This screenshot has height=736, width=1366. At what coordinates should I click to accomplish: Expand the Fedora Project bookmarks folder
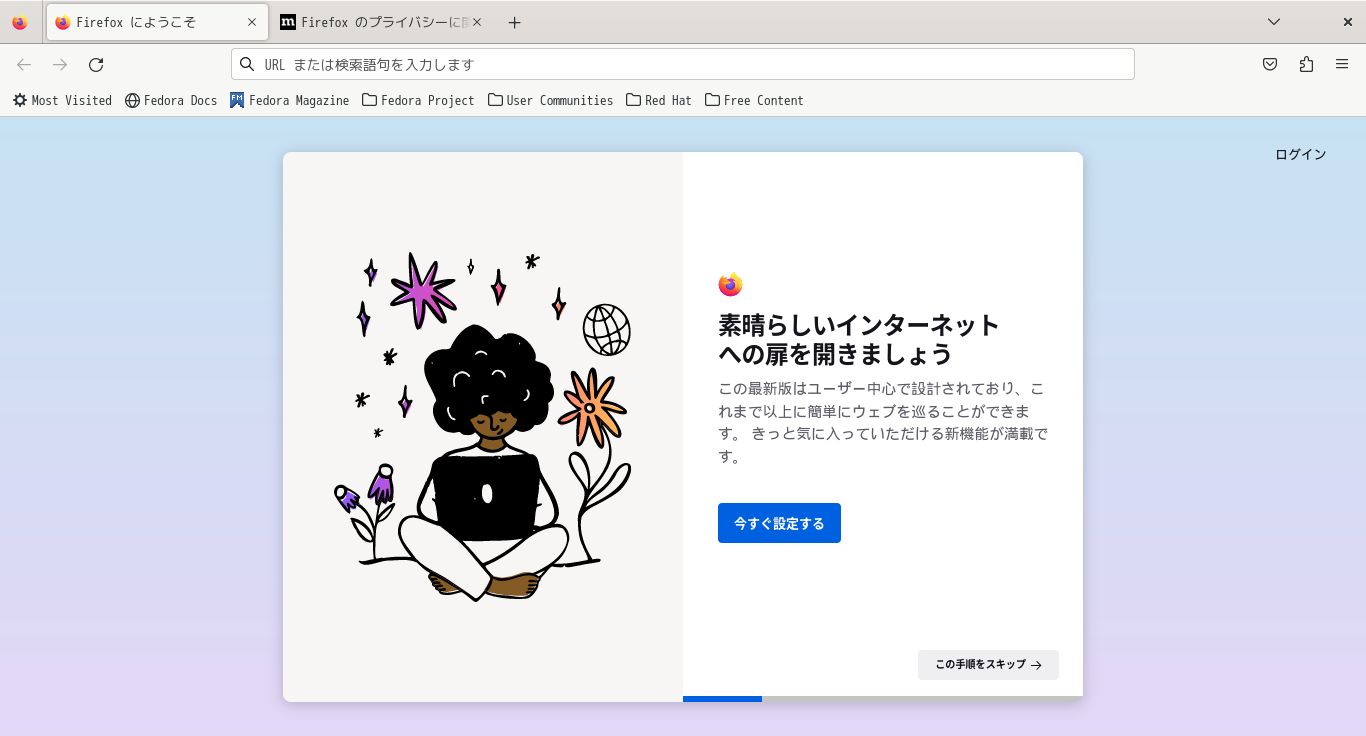(418, 100)
